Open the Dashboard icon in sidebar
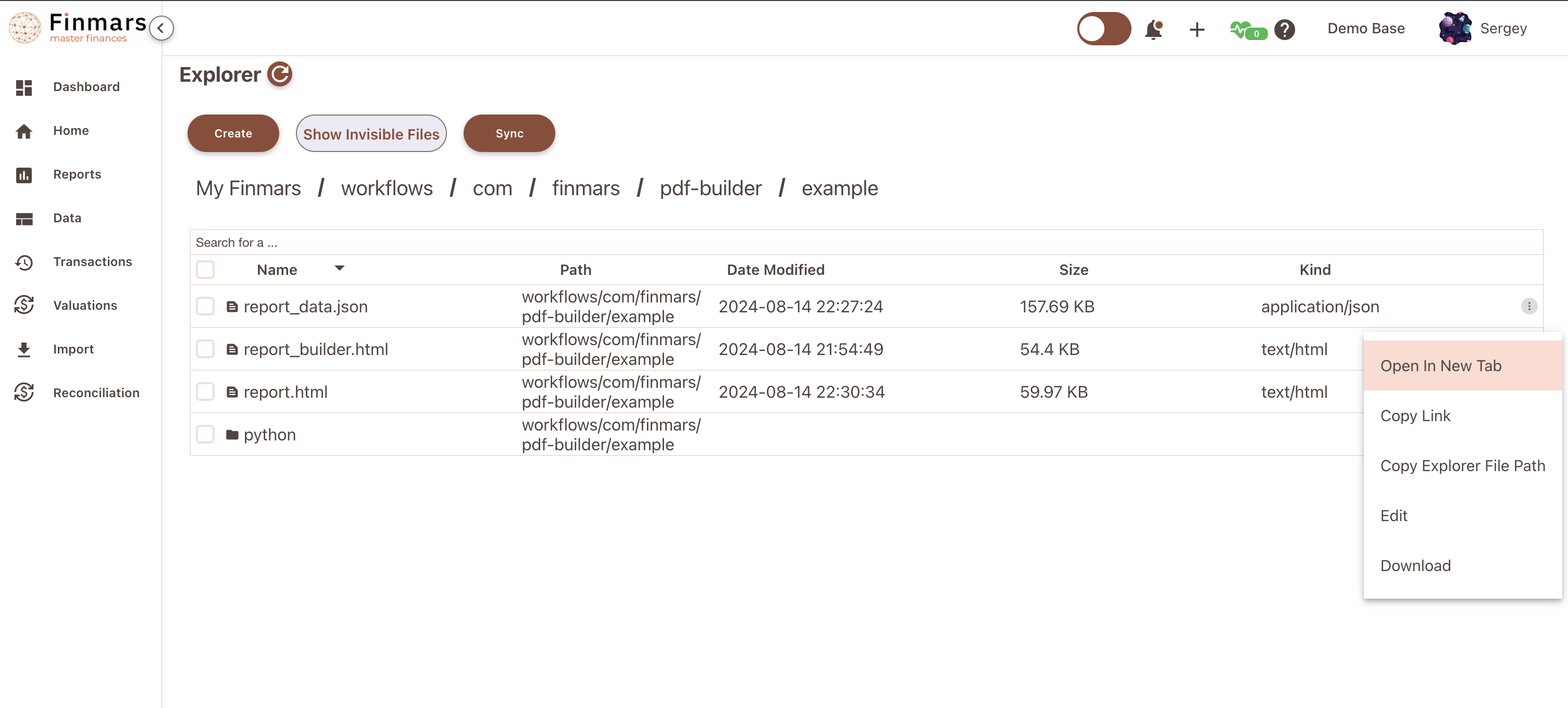Image resolution: width=1568 pixels, height=708 pixels. tap(24, 87)
